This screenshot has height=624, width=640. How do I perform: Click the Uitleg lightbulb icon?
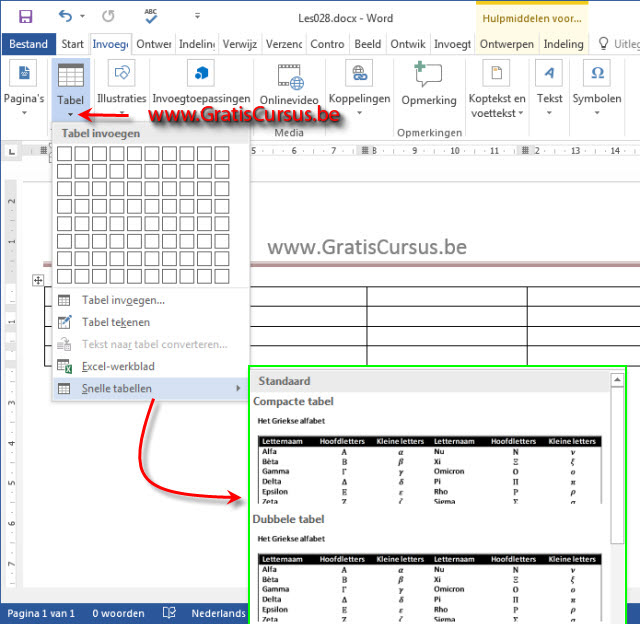coord(603,43)
